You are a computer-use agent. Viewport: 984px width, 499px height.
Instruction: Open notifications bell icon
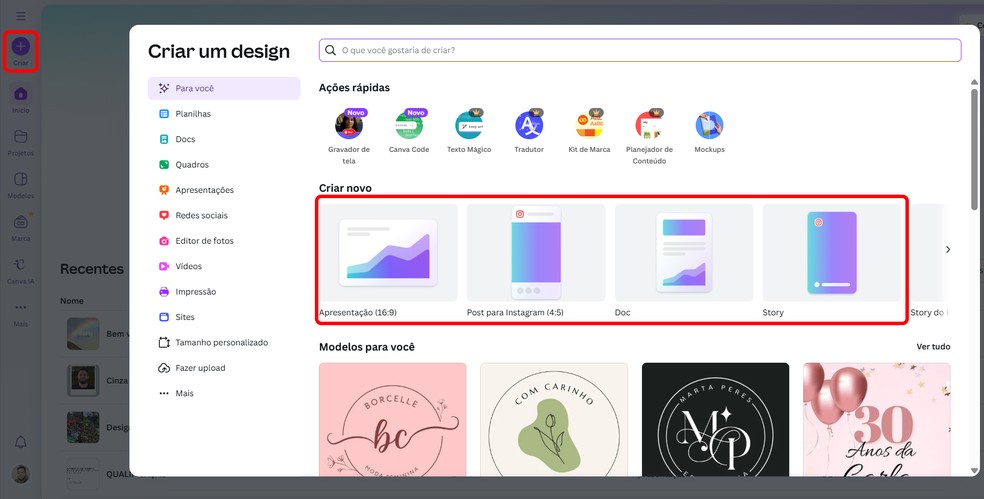tap(21, 442)
